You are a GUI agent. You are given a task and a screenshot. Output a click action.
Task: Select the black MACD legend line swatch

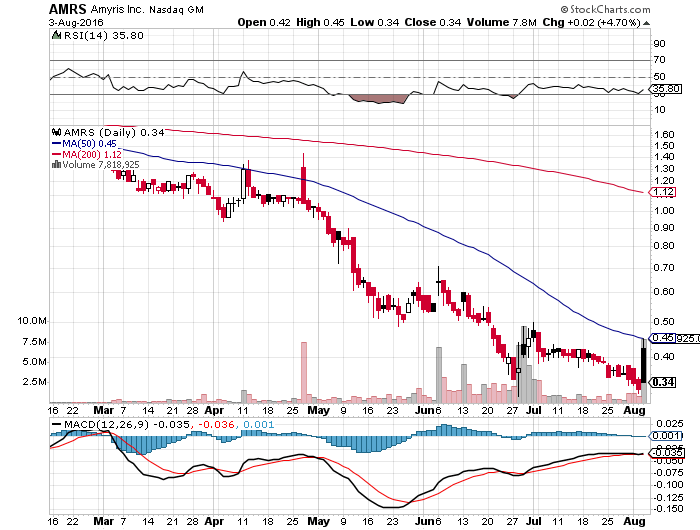(x=57, y=425)
